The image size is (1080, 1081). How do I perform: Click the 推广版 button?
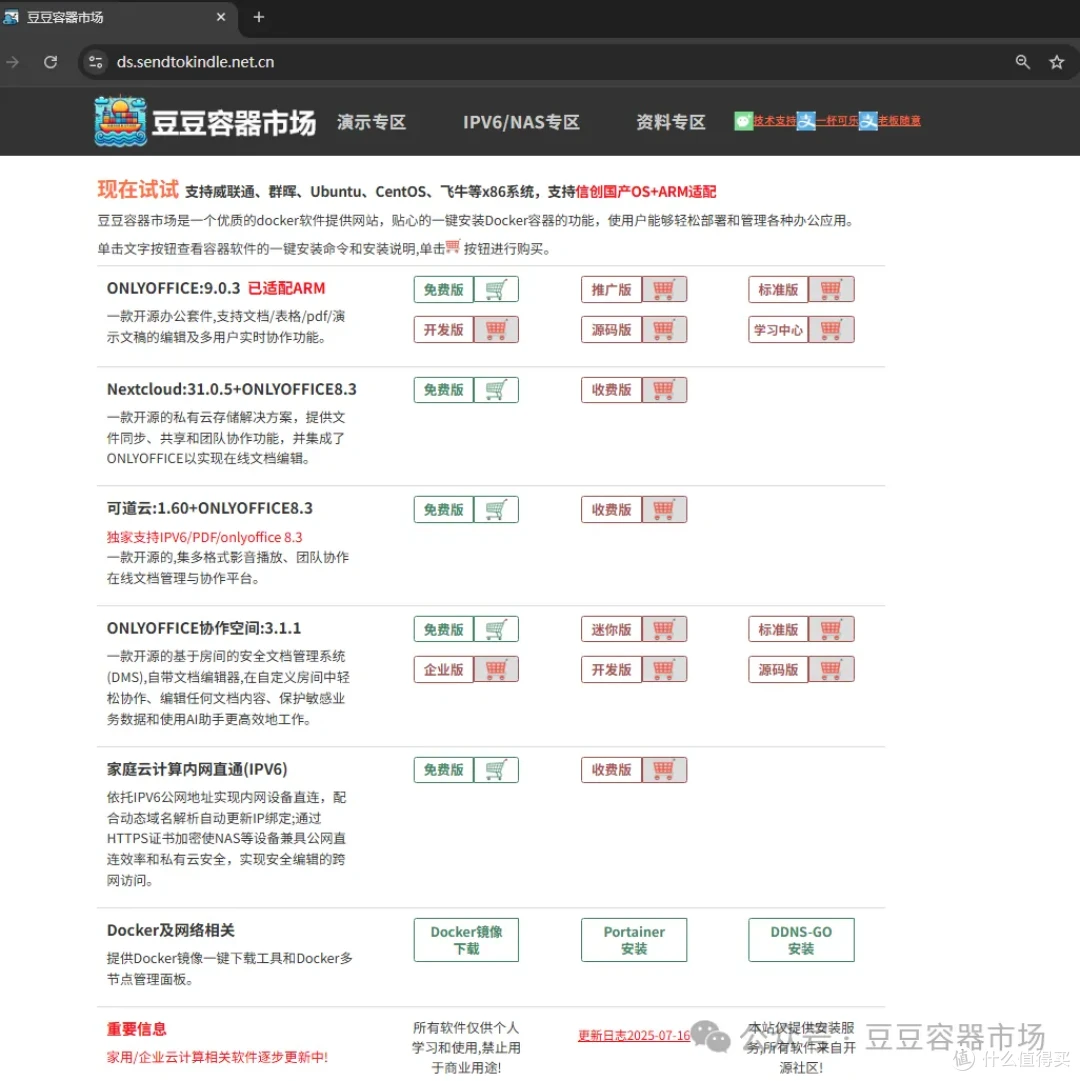point(611,290)
